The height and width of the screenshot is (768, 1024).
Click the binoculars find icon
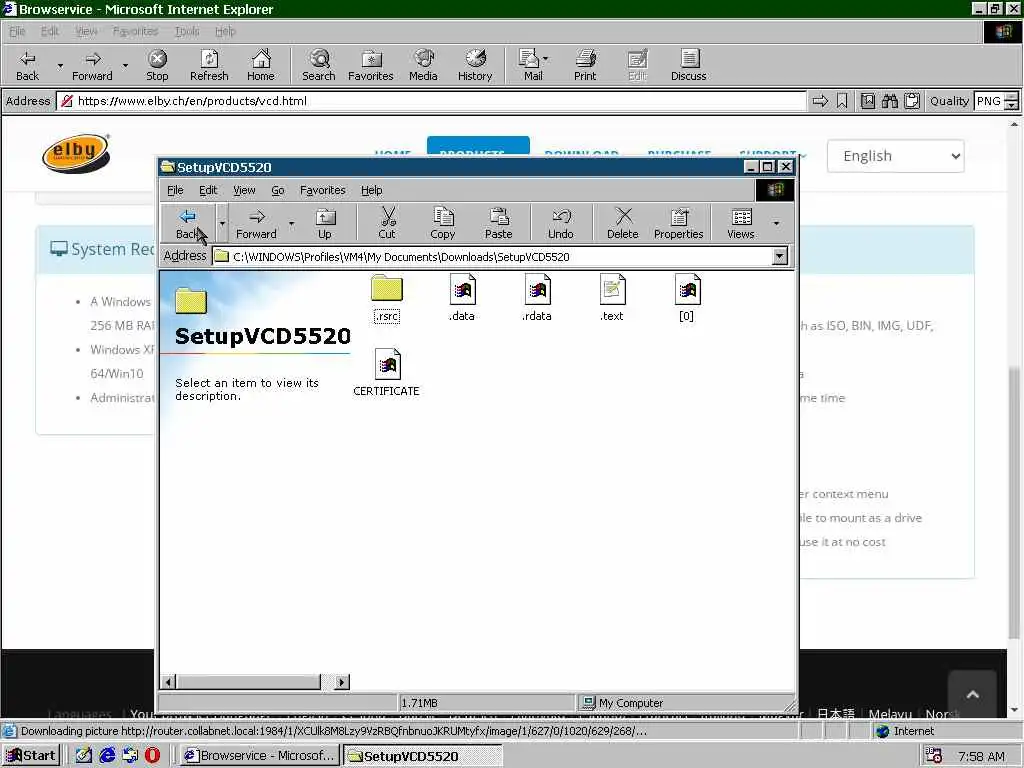tap(890, 101)
